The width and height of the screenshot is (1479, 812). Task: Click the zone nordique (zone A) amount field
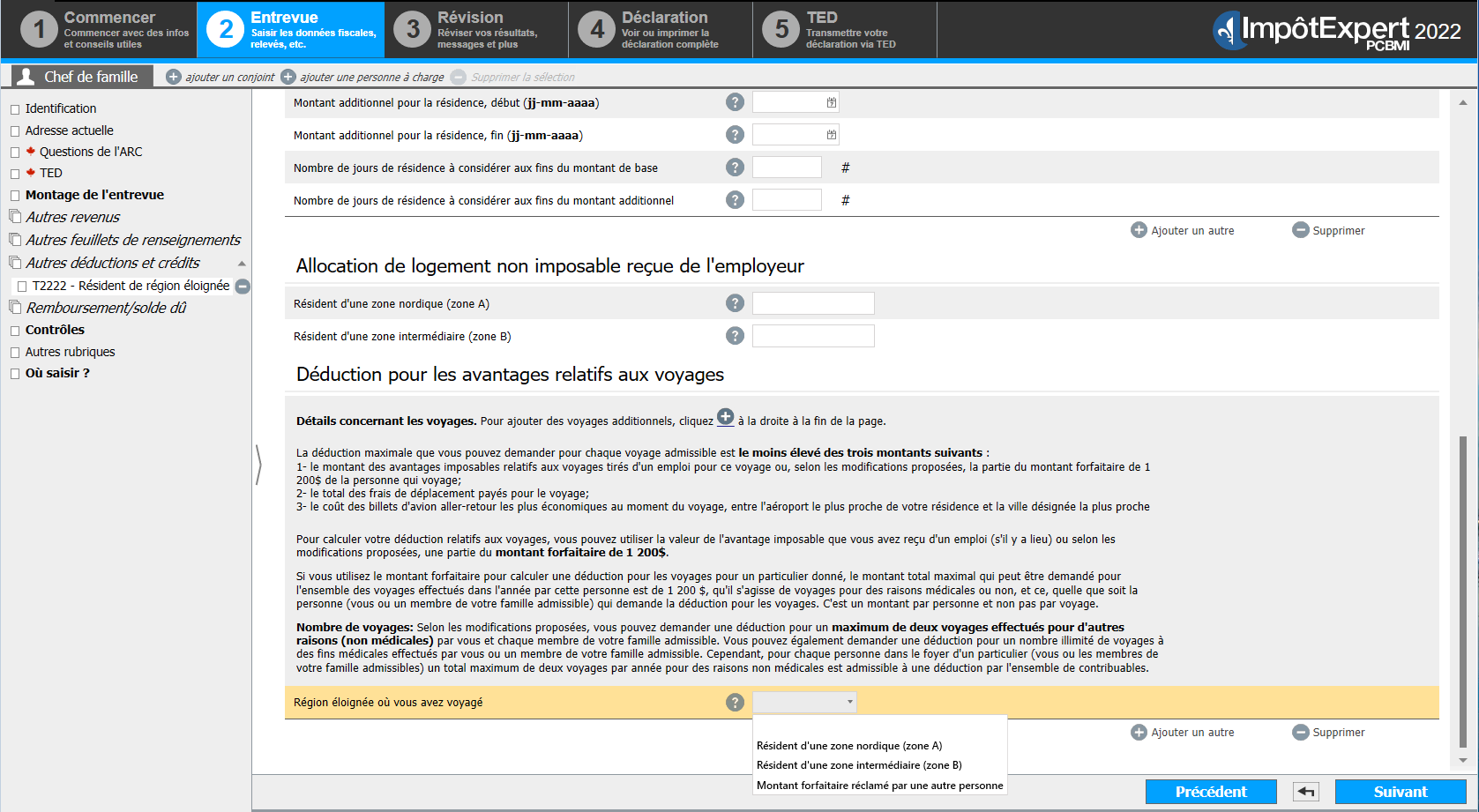click(813, 303)
